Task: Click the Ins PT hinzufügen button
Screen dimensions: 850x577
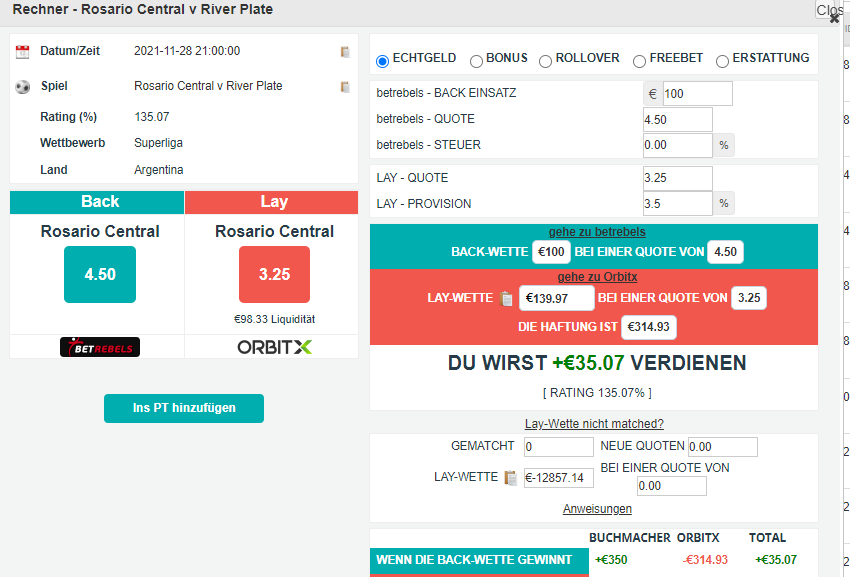Action: point(184,408)
